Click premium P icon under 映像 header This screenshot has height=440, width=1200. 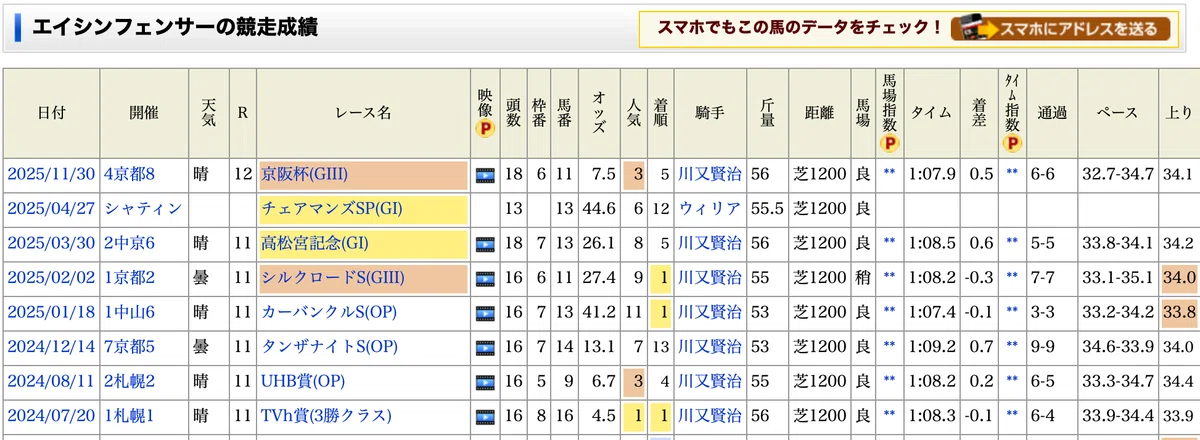(485, 129)
